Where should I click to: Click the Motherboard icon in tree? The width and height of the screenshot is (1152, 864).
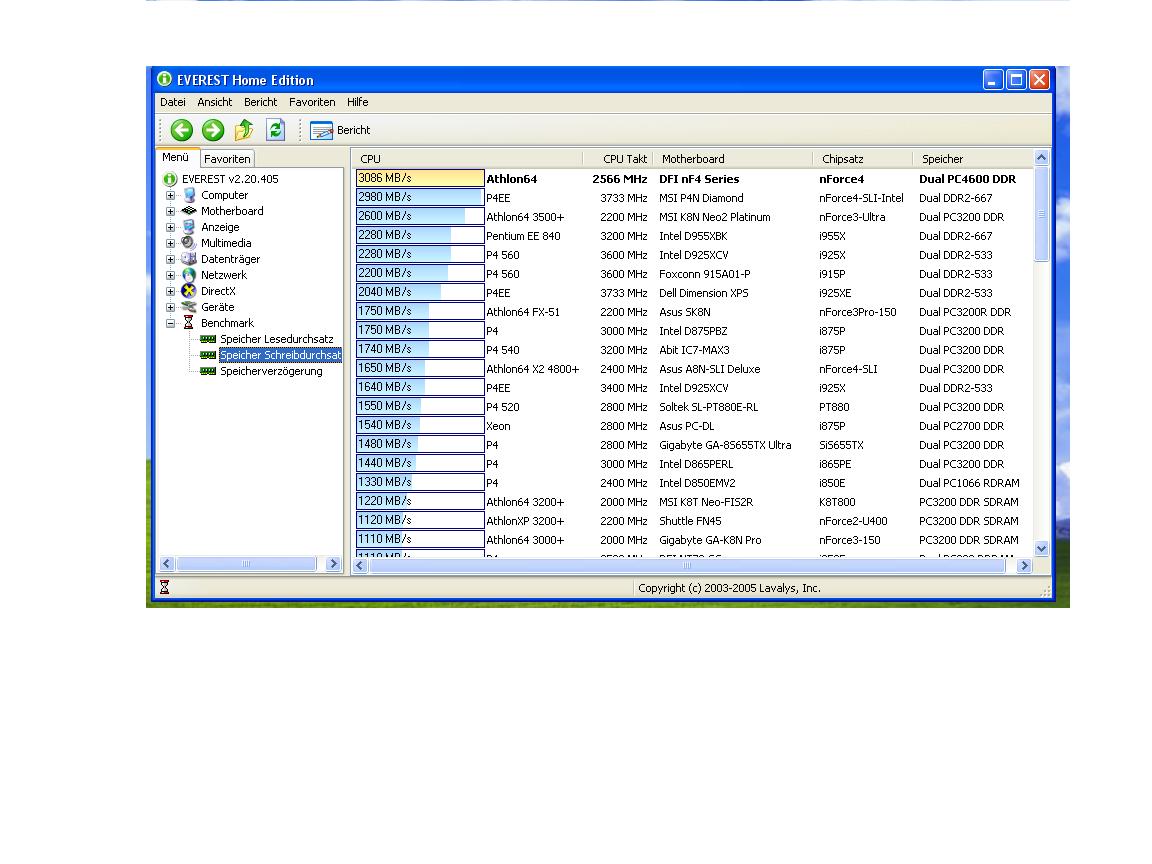click(189, 211)
